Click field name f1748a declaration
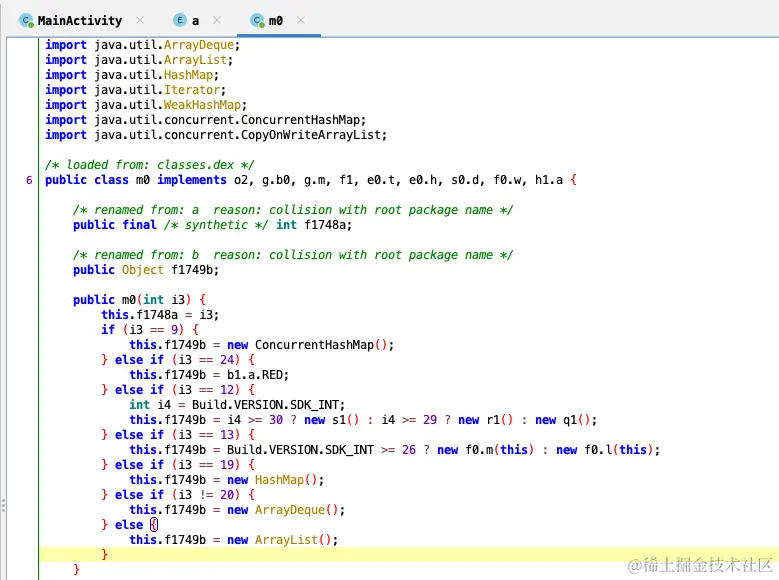 [x=325, y=225]
